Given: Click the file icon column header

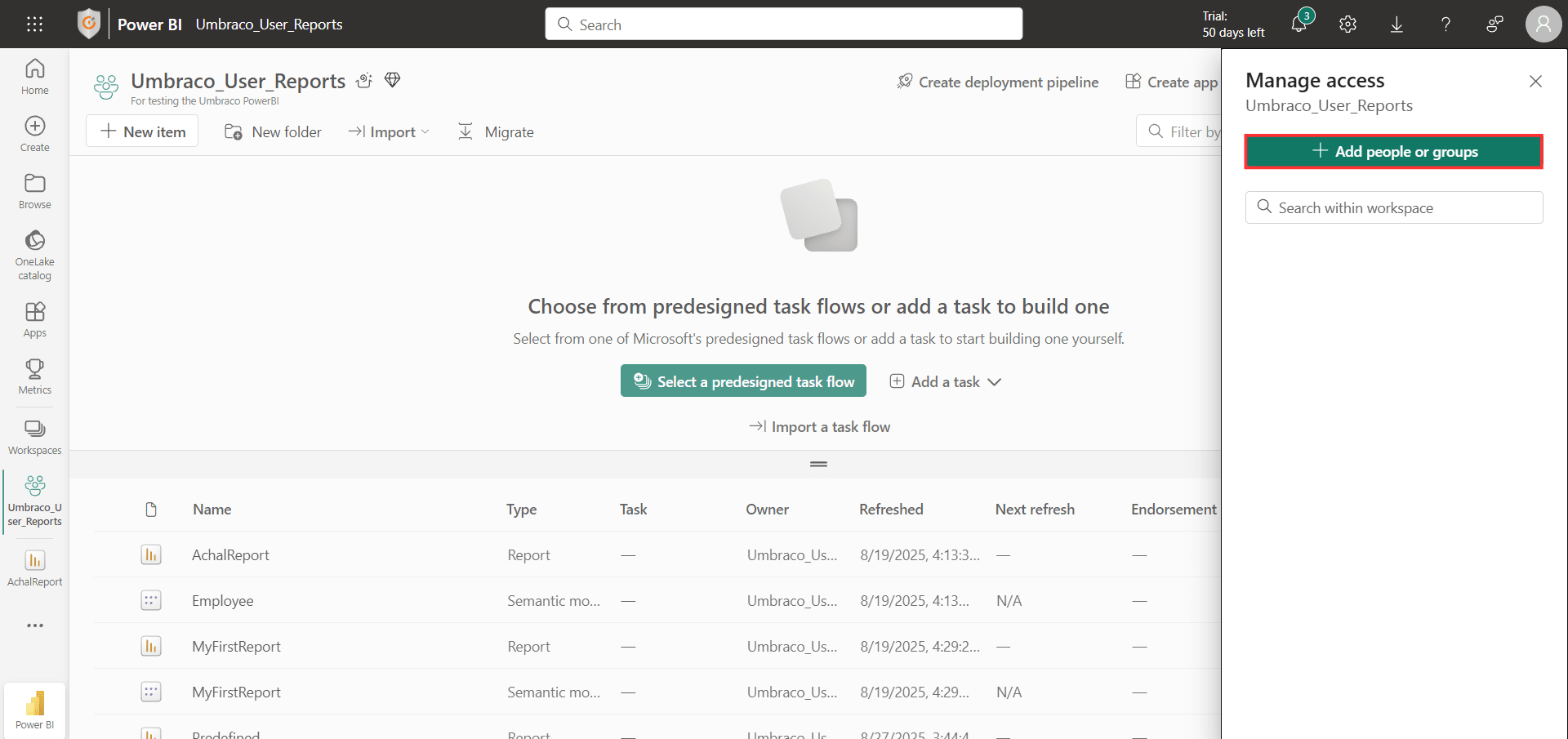Looking at the screenshot, I should click(x=151, y=510).
